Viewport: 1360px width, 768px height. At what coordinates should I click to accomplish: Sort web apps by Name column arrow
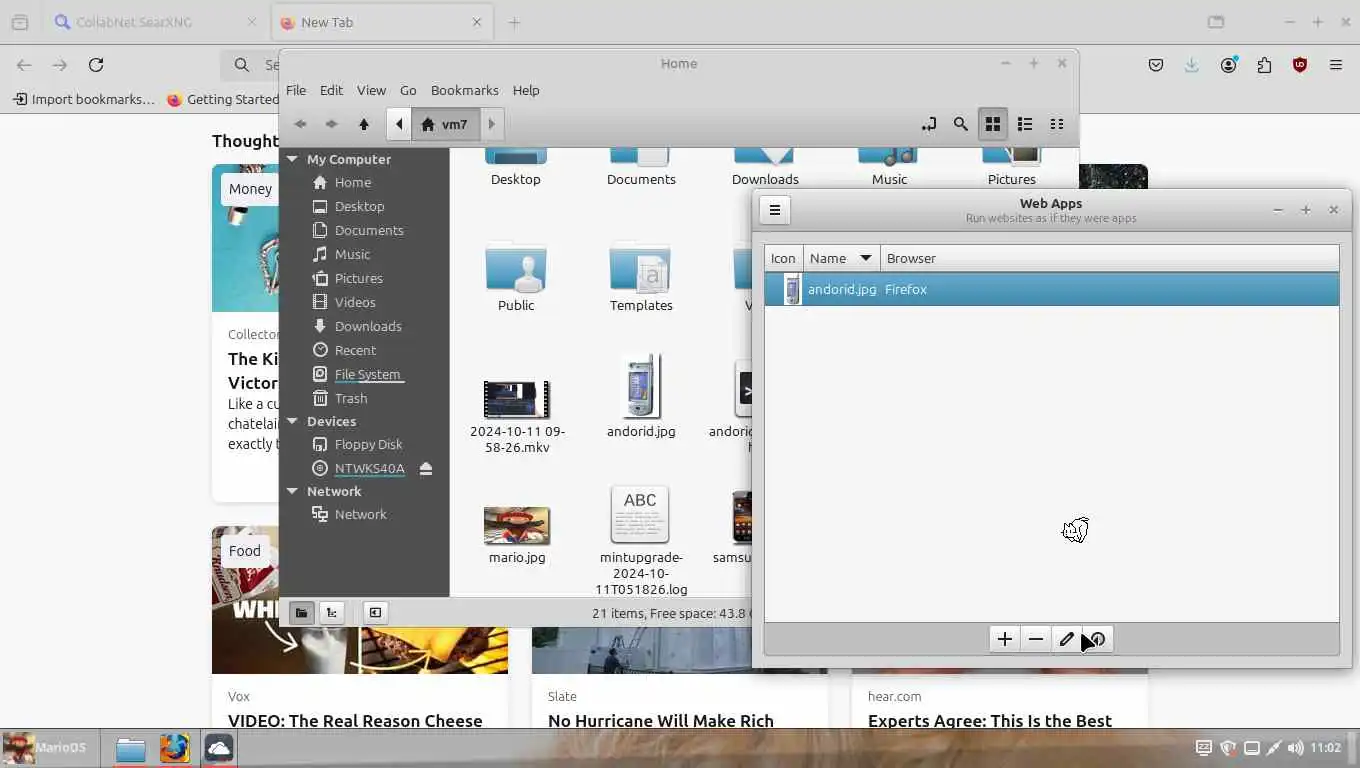click(866, 258)
